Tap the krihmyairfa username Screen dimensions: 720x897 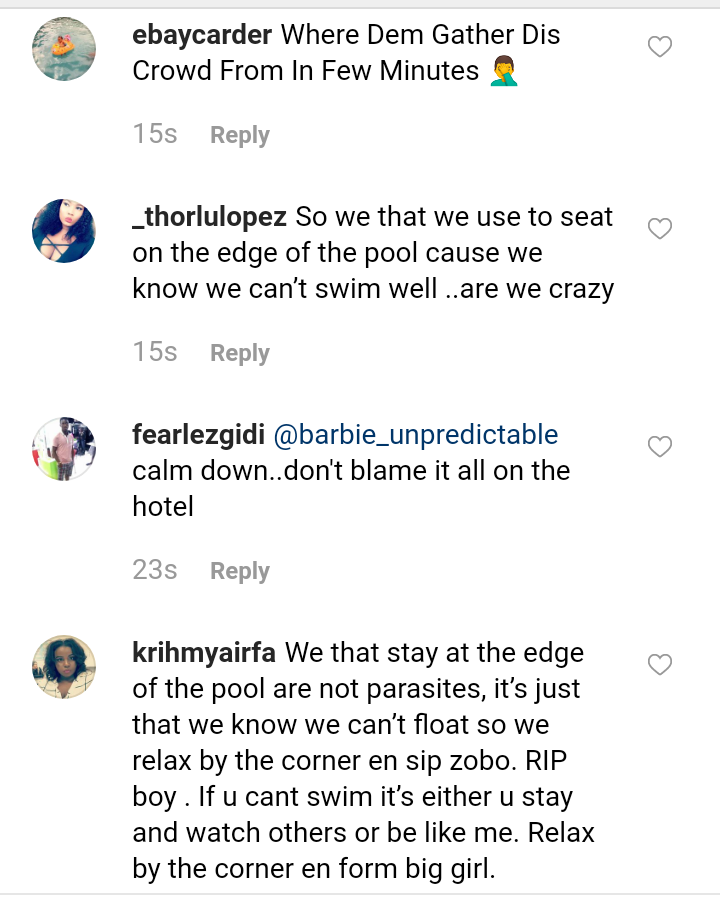[x=208, y=653]
